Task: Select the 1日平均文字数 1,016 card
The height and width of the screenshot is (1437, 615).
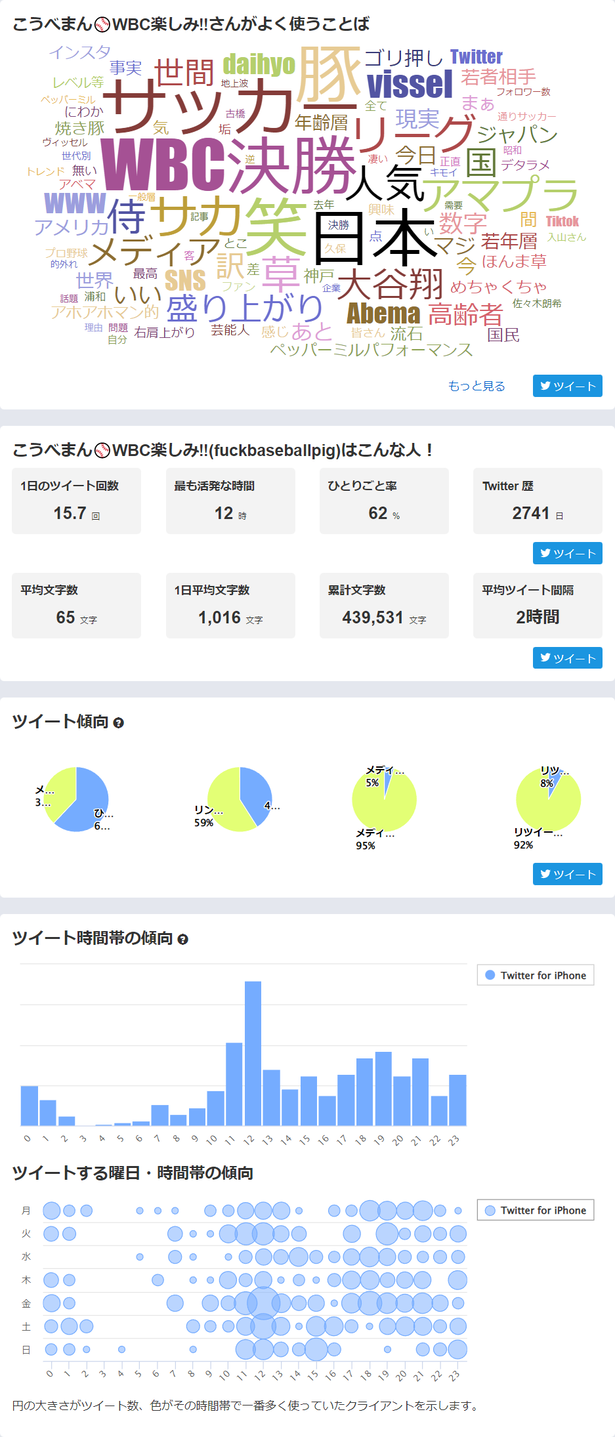Action: click(x=230, y=605)
